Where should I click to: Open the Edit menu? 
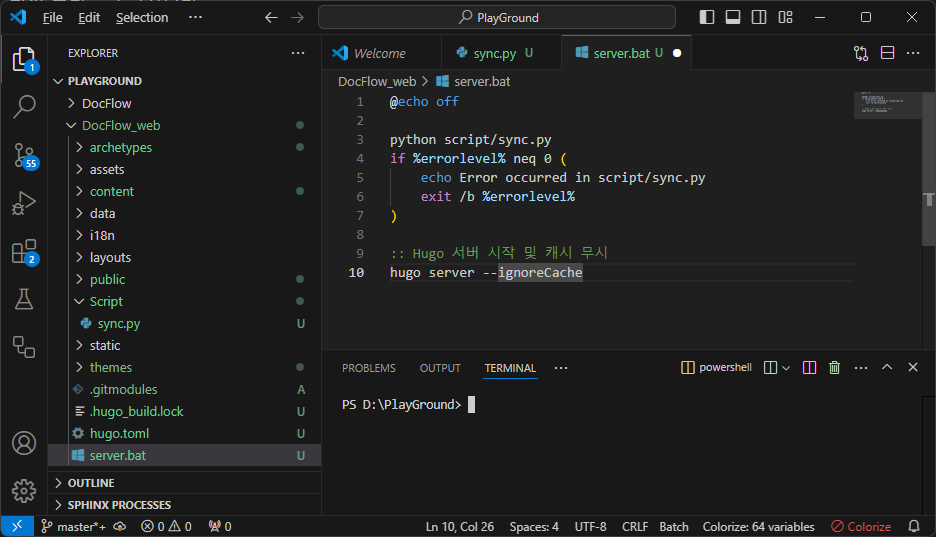coord(89,18)
